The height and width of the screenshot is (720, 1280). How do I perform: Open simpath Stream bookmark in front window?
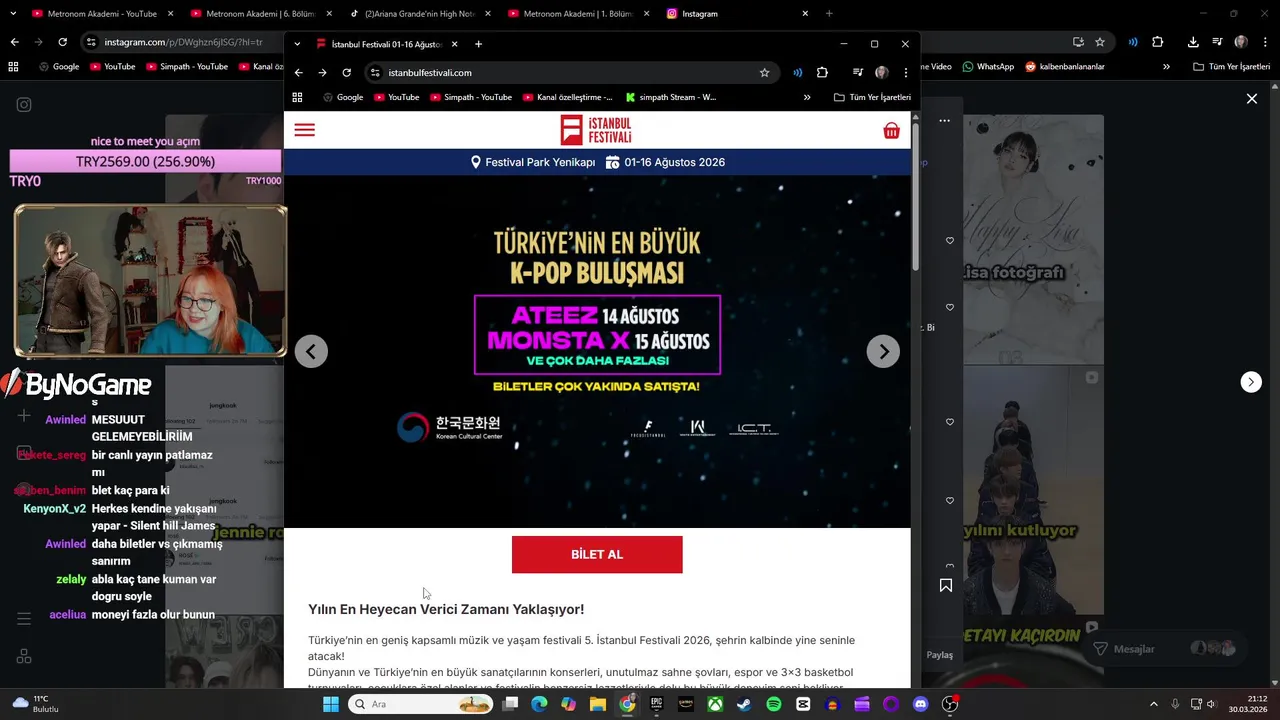(671, 97)
